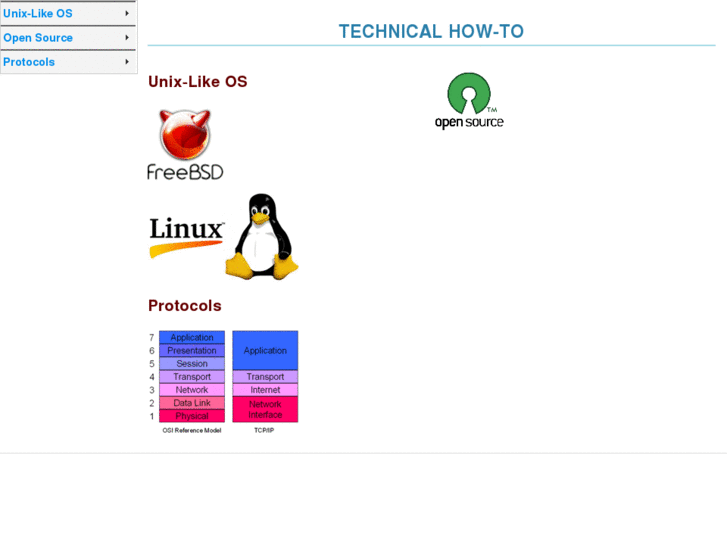Expand the Unix-Like OS submenu arrow
Image resolution: width=727 pixels, height=545 pixels.
click(x=127, y=13)
